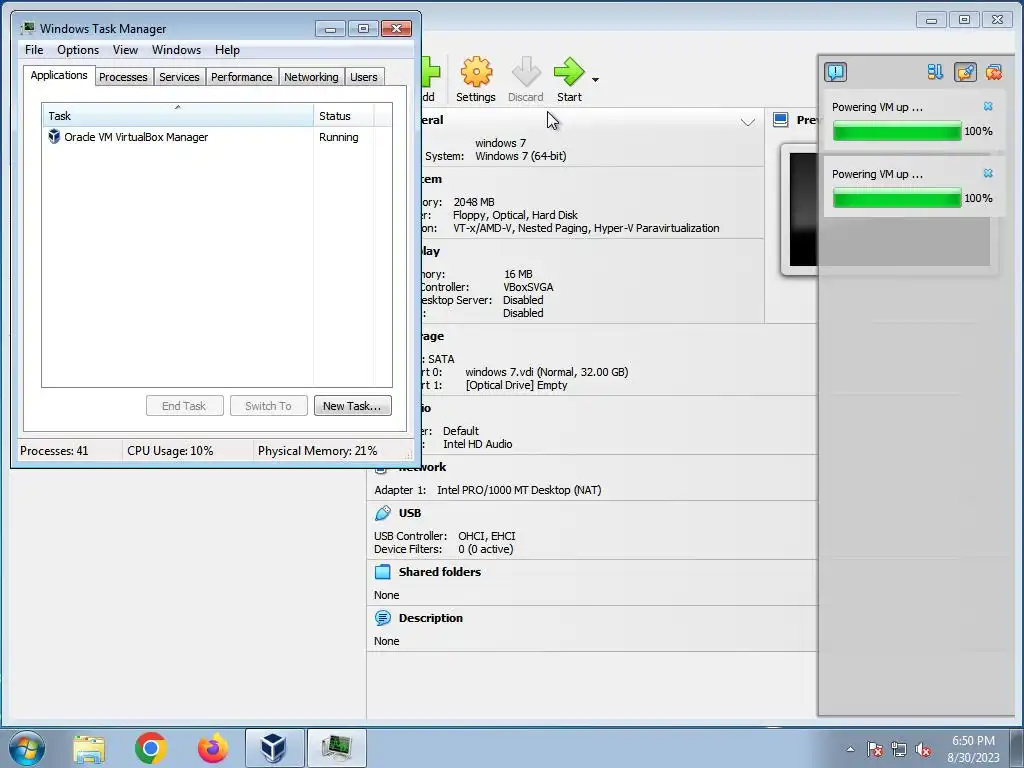Click the USB section icon
This screenshot has width=1024, height=768.
(x=383, y=513)
